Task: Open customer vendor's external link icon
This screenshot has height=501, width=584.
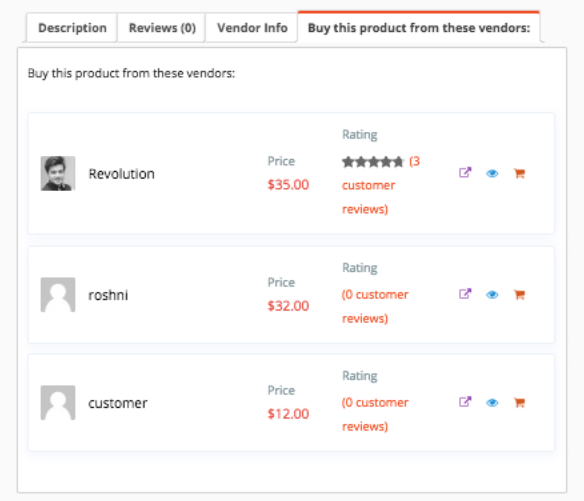Action: click(x=465, y=402)
